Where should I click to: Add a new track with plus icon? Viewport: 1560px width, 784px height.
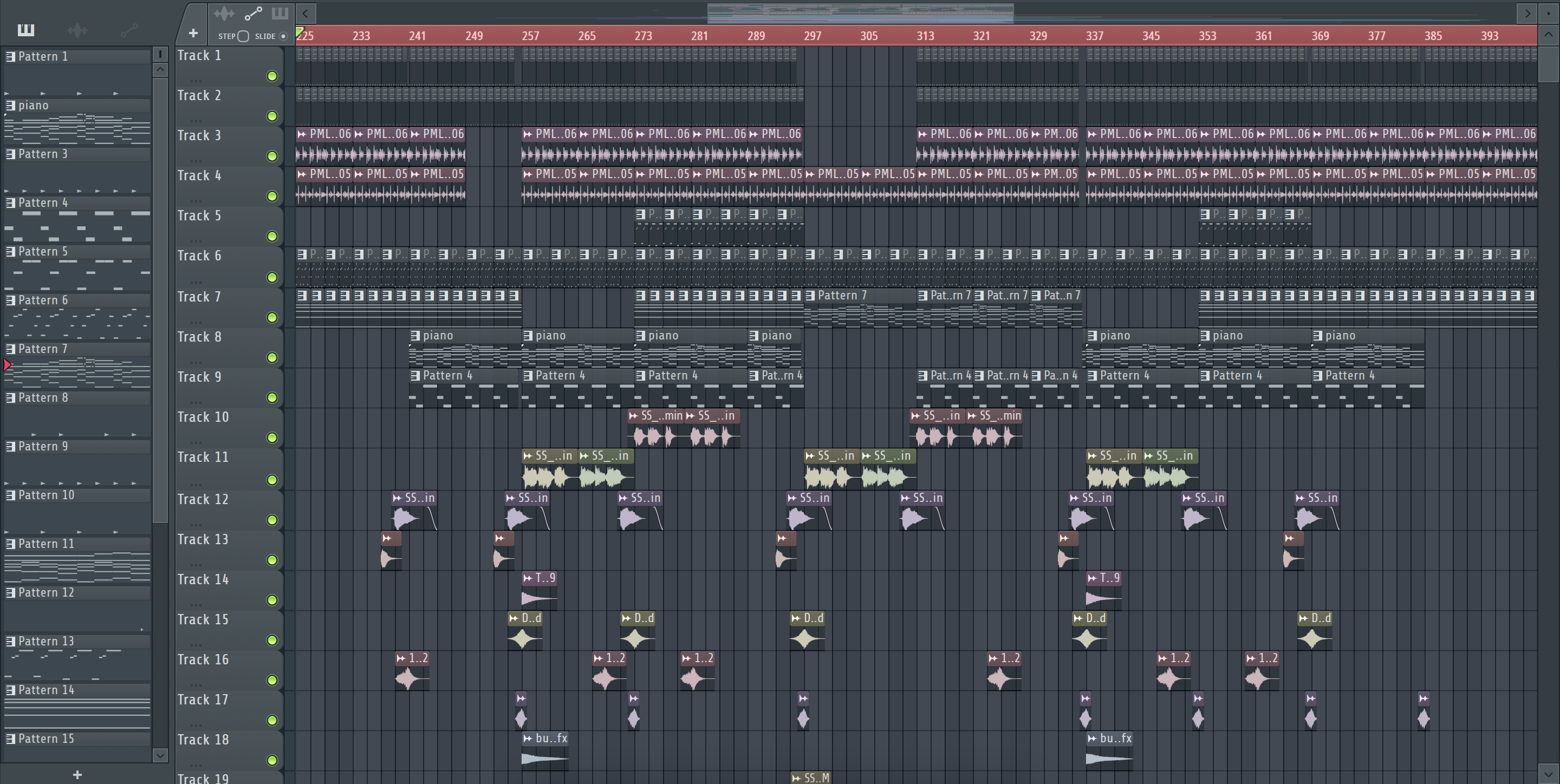(193, 33)
